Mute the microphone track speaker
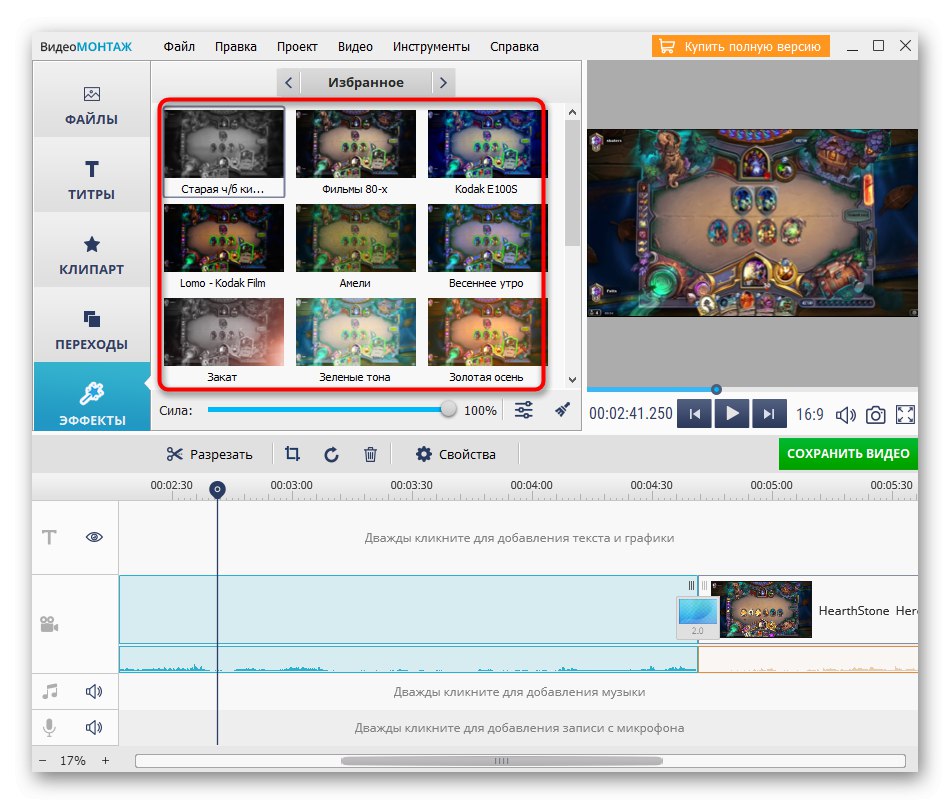950x804 pixels. click(x=94, y=727)
